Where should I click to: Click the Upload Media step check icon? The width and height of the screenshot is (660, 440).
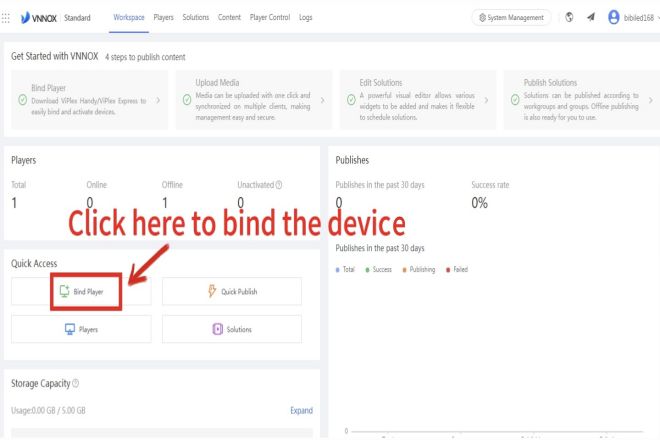[187, 100]
